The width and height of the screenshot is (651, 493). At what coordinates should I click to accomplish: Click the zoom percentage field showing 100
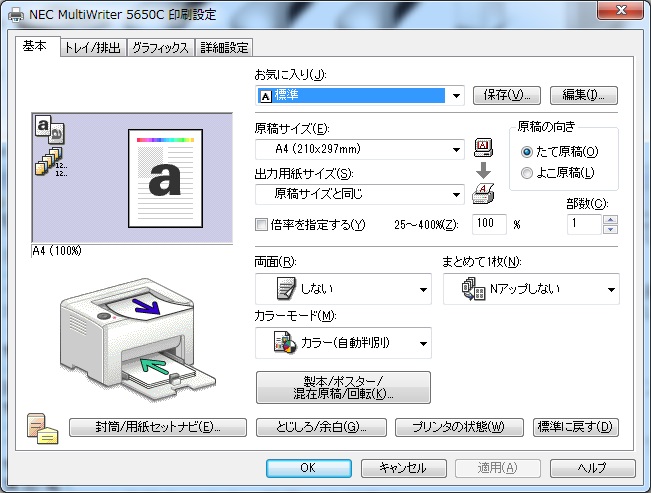coord(489,224)
